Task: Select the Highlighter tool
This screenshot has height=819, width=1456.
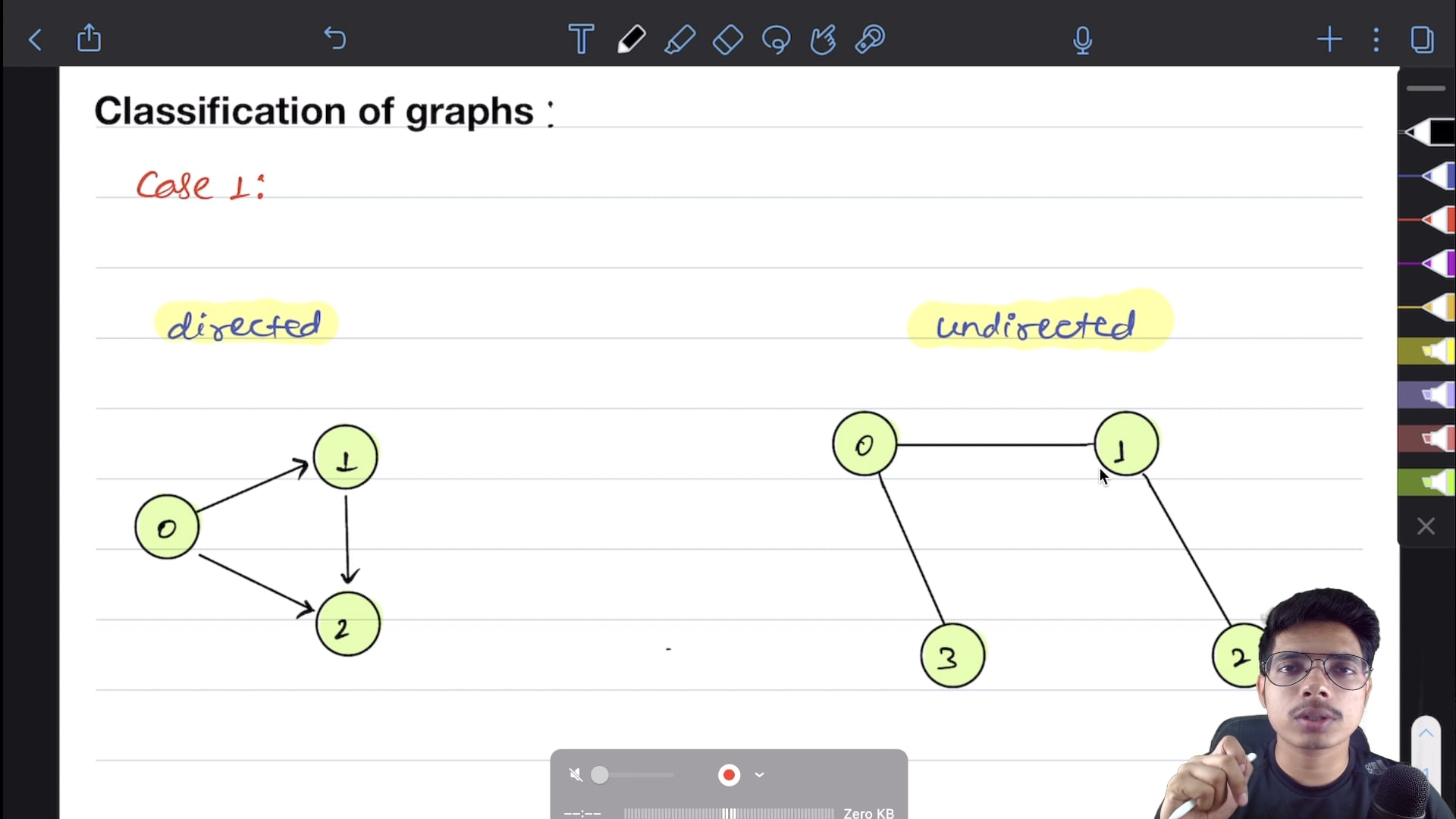Action: (x=680, y=38)
